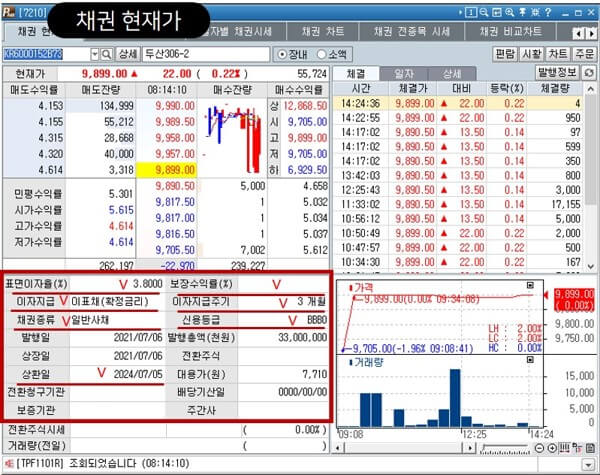Switch to the 채권 비교차트 tab

tap(510, 31)
